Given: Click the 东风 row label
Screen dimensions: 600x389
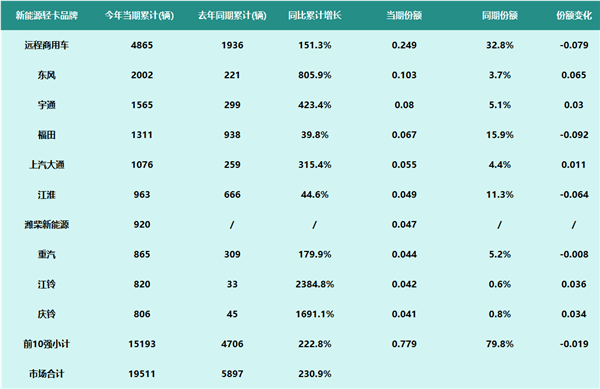Looking at the screenshot, I should (x=47, y=75).
